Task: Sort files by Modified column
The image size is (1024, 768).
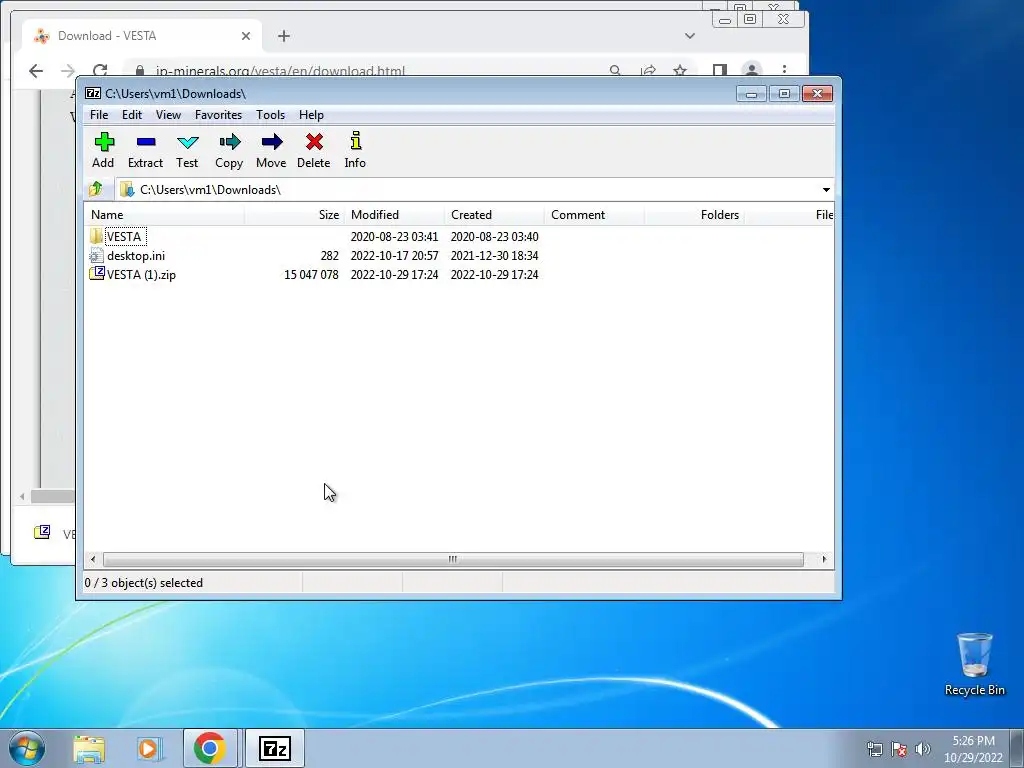Action: click(394, 215)
